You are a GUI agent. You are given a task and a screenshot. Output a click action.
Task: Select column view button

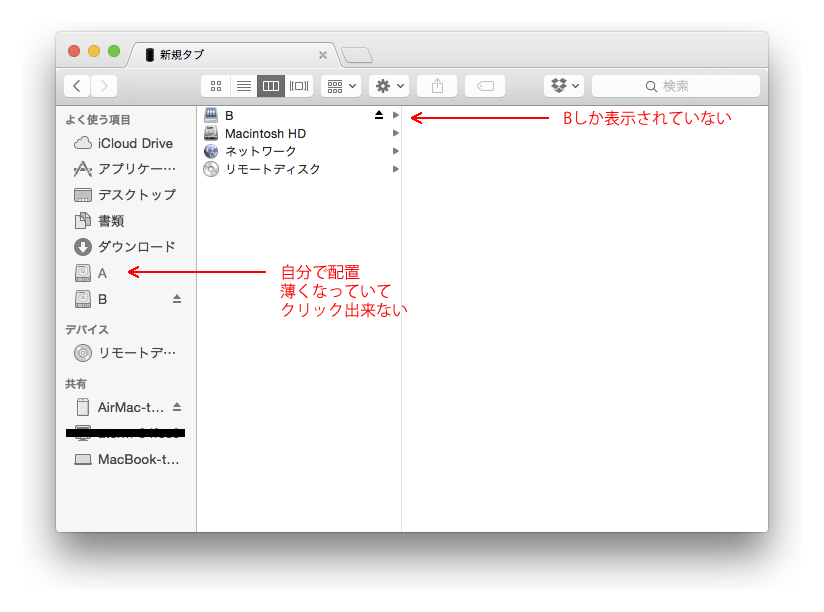pyautogui.click(x=271, y=86)
